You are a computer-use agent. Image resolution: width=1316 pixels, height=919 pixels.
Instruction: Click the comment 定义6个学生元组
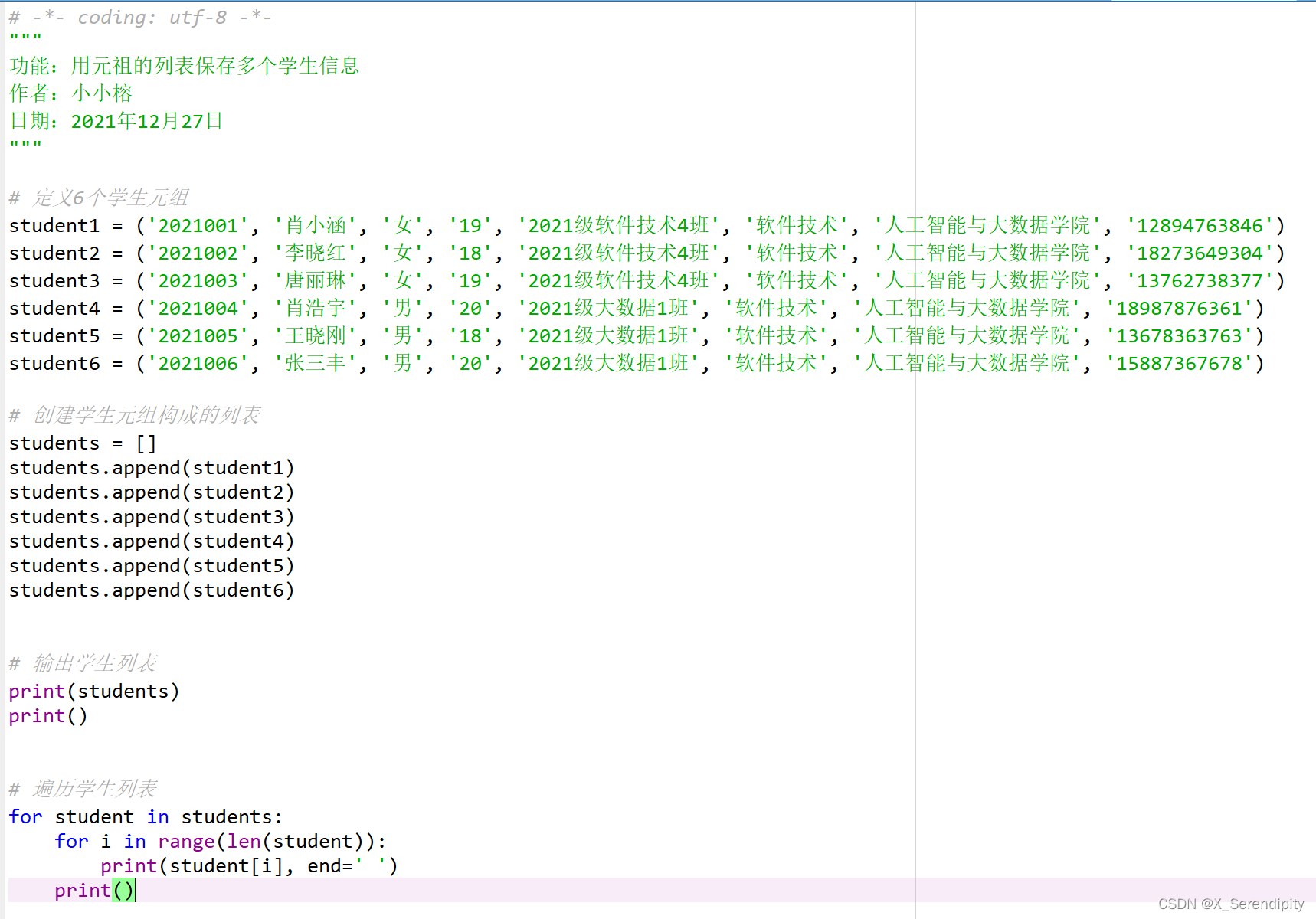tap(99, 198)
